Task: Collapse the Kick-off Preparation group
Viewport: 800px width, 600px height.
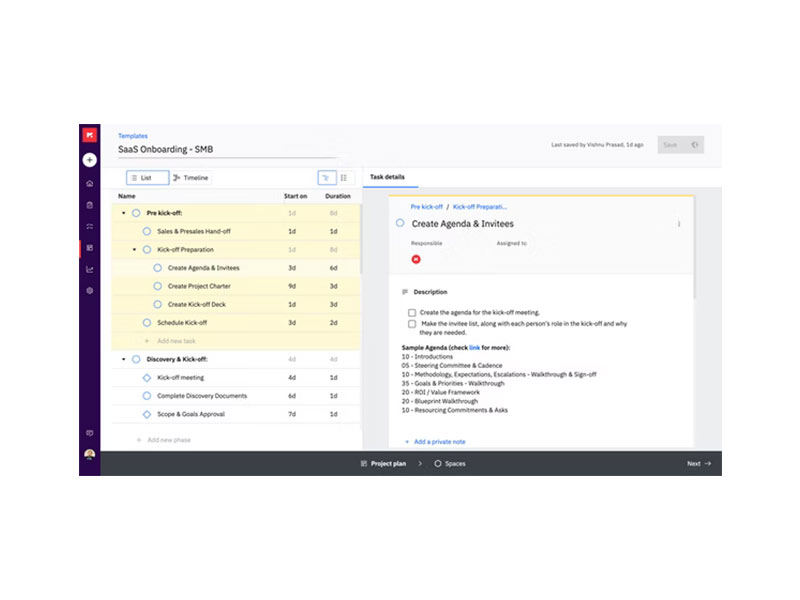Action: [135, 249]
